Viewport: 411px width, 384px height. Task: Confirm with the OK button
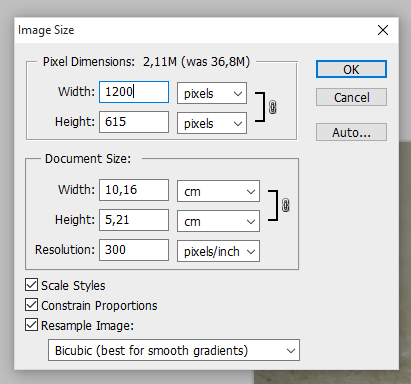pyautogui.click(x=351, y=69)
